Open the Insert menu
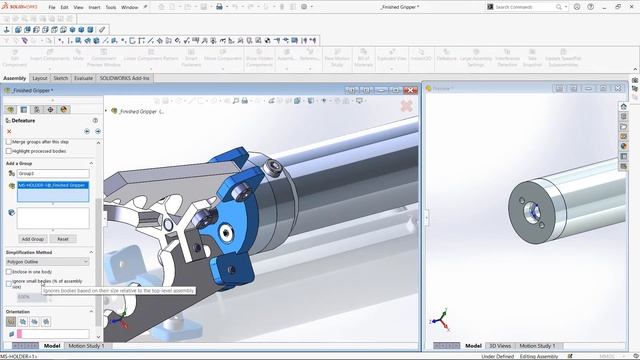The height and width of the screenshot is (360, 640). tap(94, 7)
